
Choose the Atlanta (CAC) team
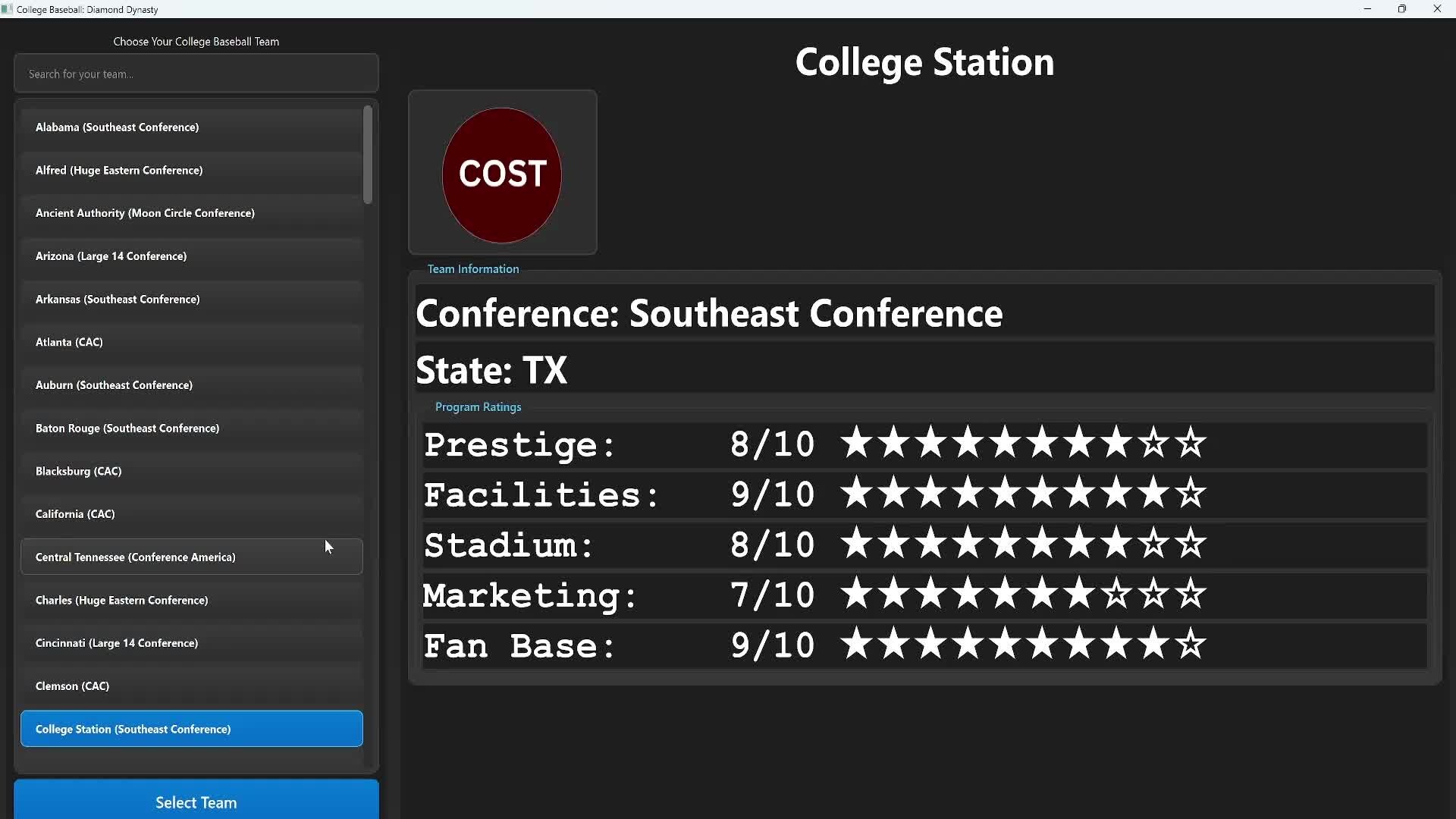point(191,342)
